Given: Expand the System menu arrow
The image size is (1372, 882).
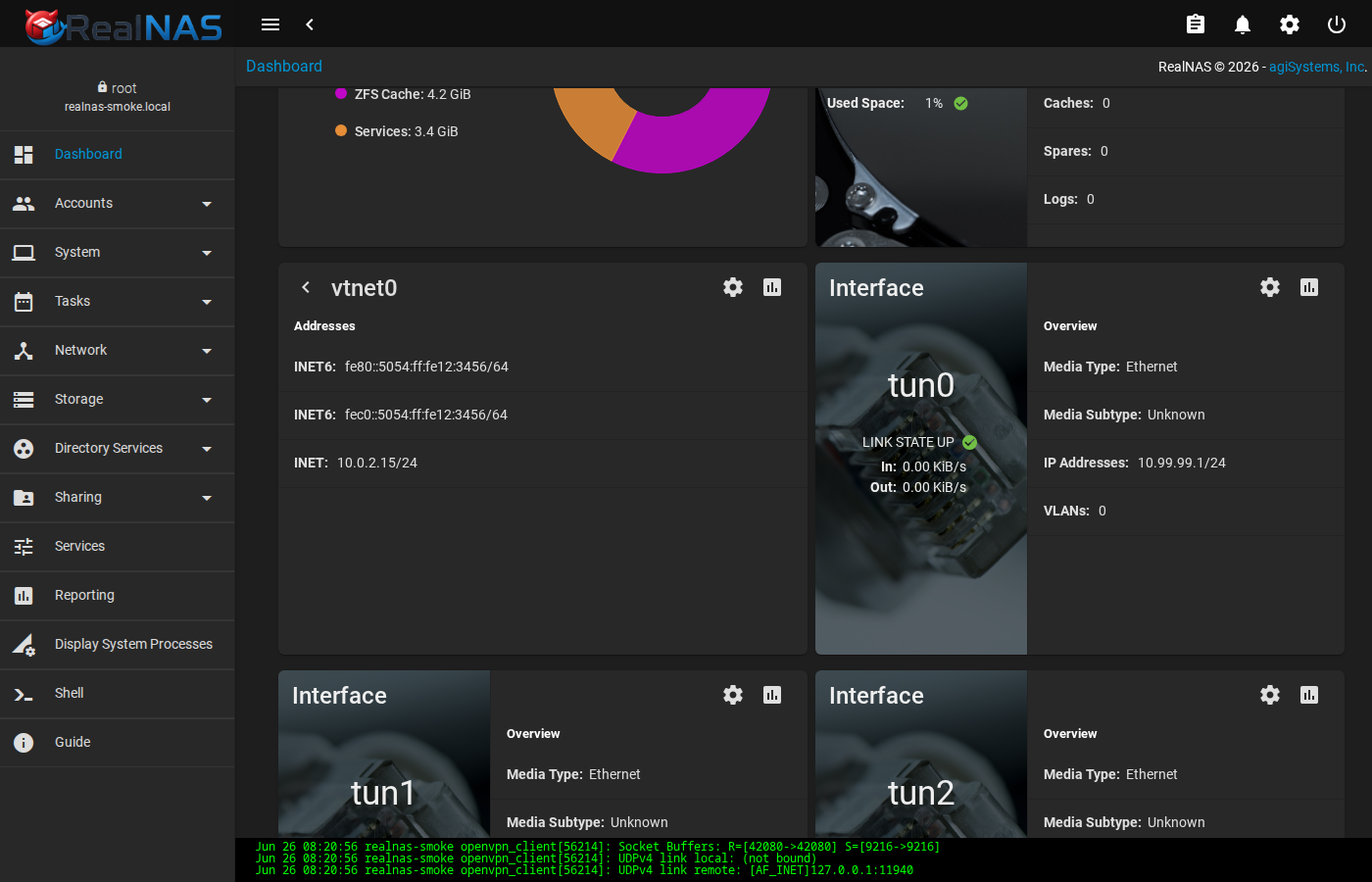Looking at the screenshot, I should [207, 253].
